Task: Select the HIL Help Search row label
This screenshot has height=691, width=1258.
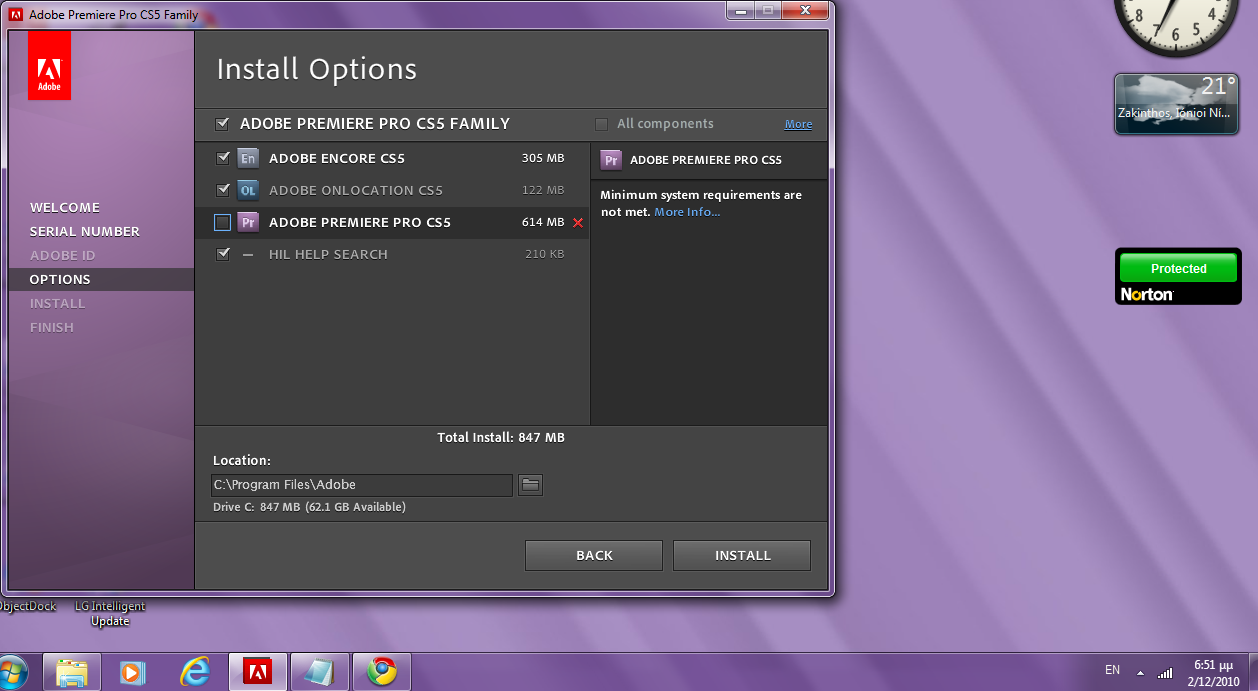Action: coord(328,254)
